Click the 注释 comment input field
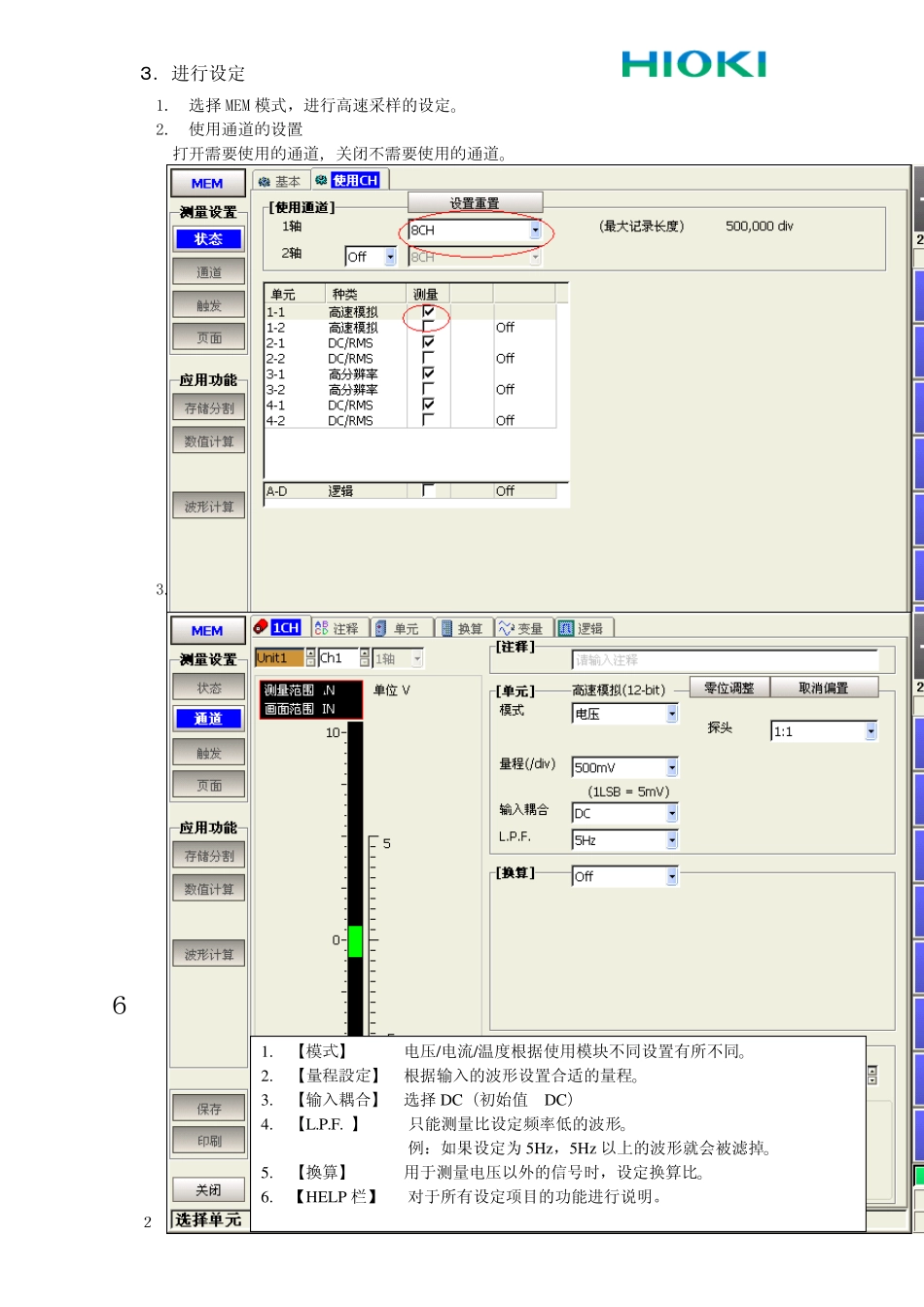Image resolution: width=924 pixels, height=1307 pixels. coord(725,659)
